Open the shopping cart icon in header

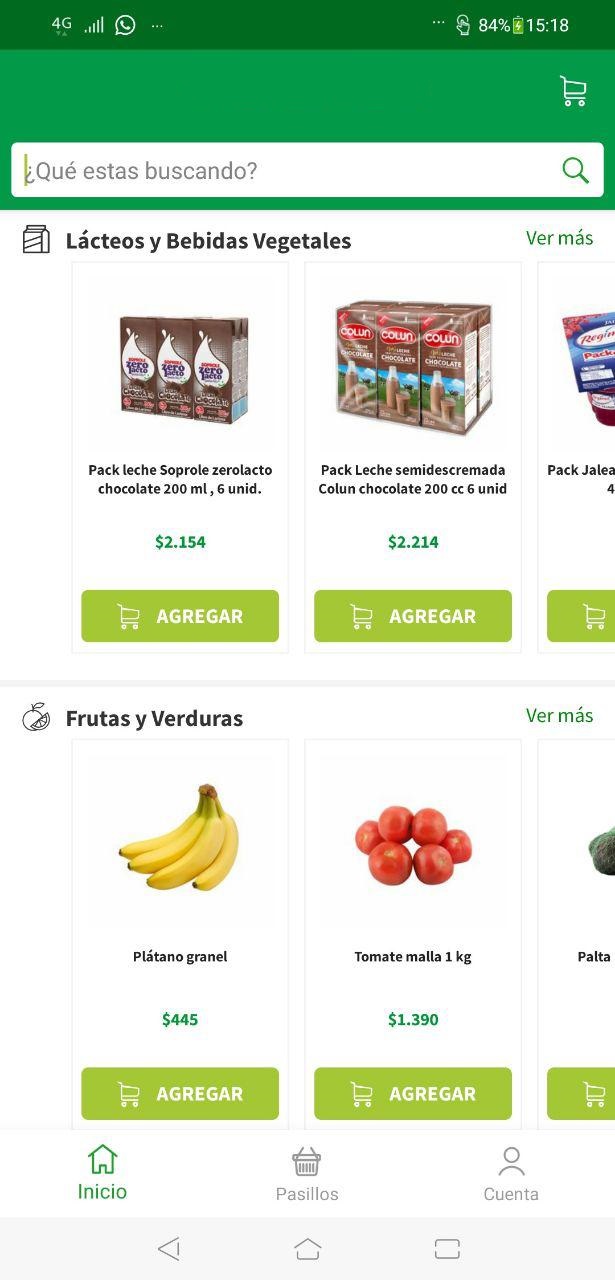[x=573, y=91]
